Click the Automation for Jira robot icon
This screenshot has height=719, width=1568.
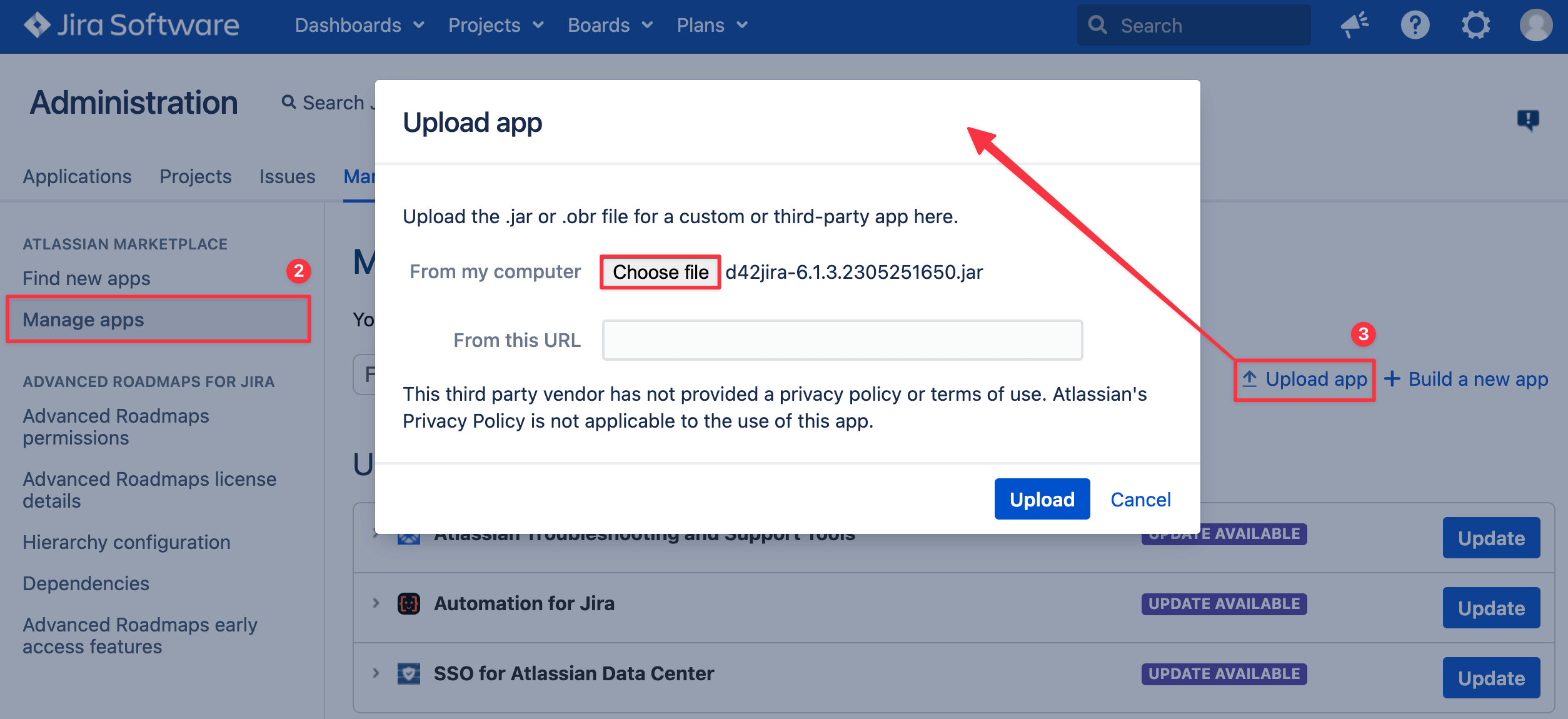pos(408,603)
